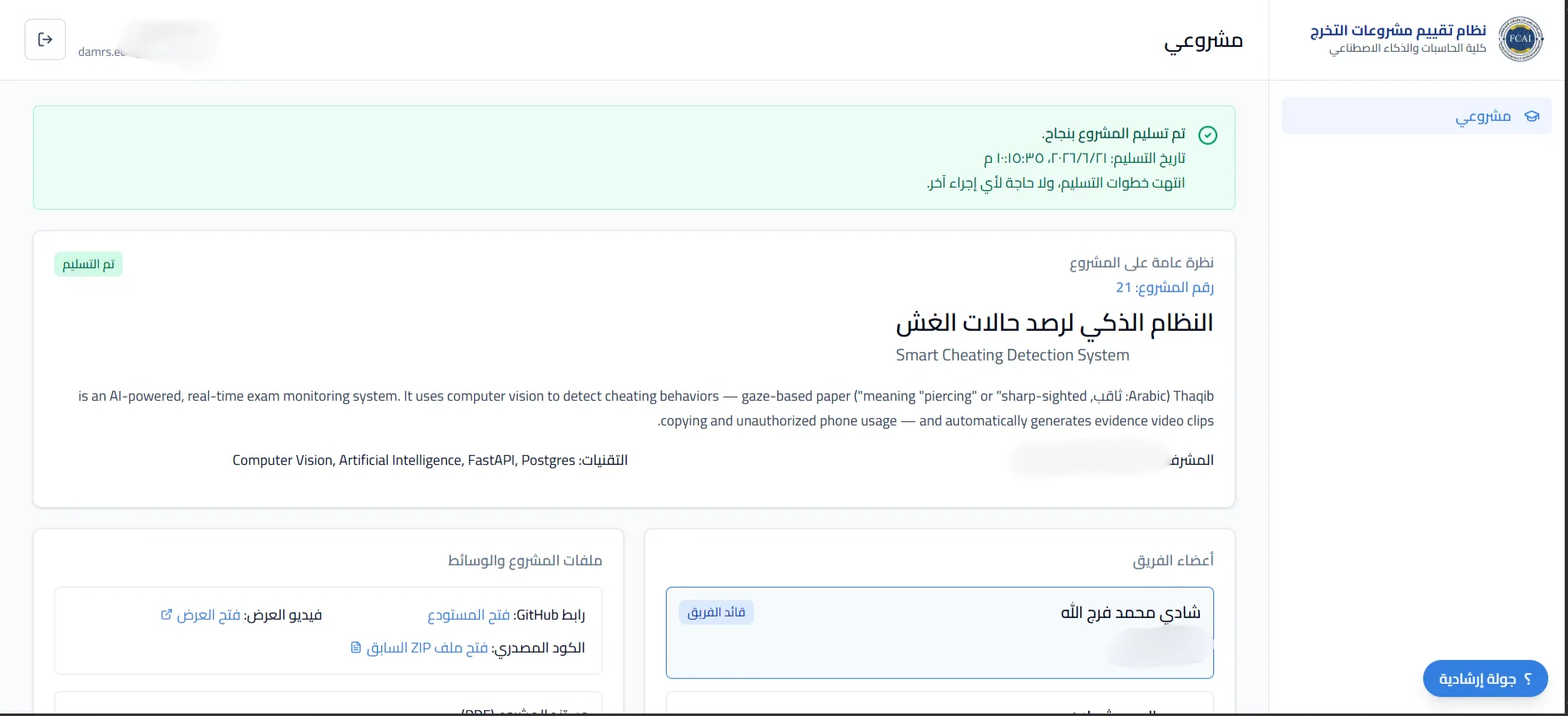Image resolution: width=1568 pixels, height=716 pixels.
Task: Click Smart Cheating Detection System subtitle
Action: [x=1012, y=356]
